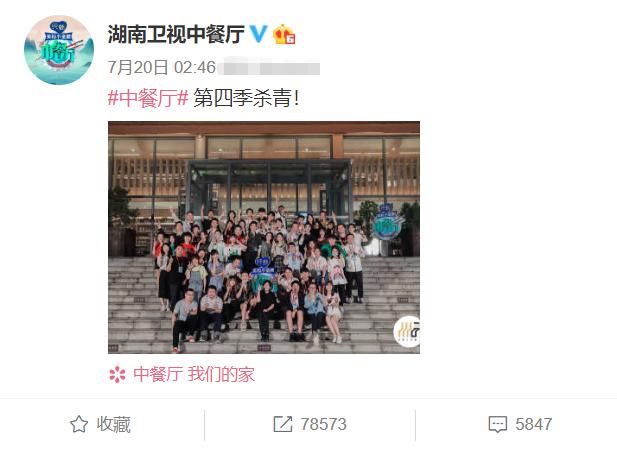The height and width of the screenshot is (450, 617).
Task: Click the gold crown membership badge
Action: tap(284, 34)
